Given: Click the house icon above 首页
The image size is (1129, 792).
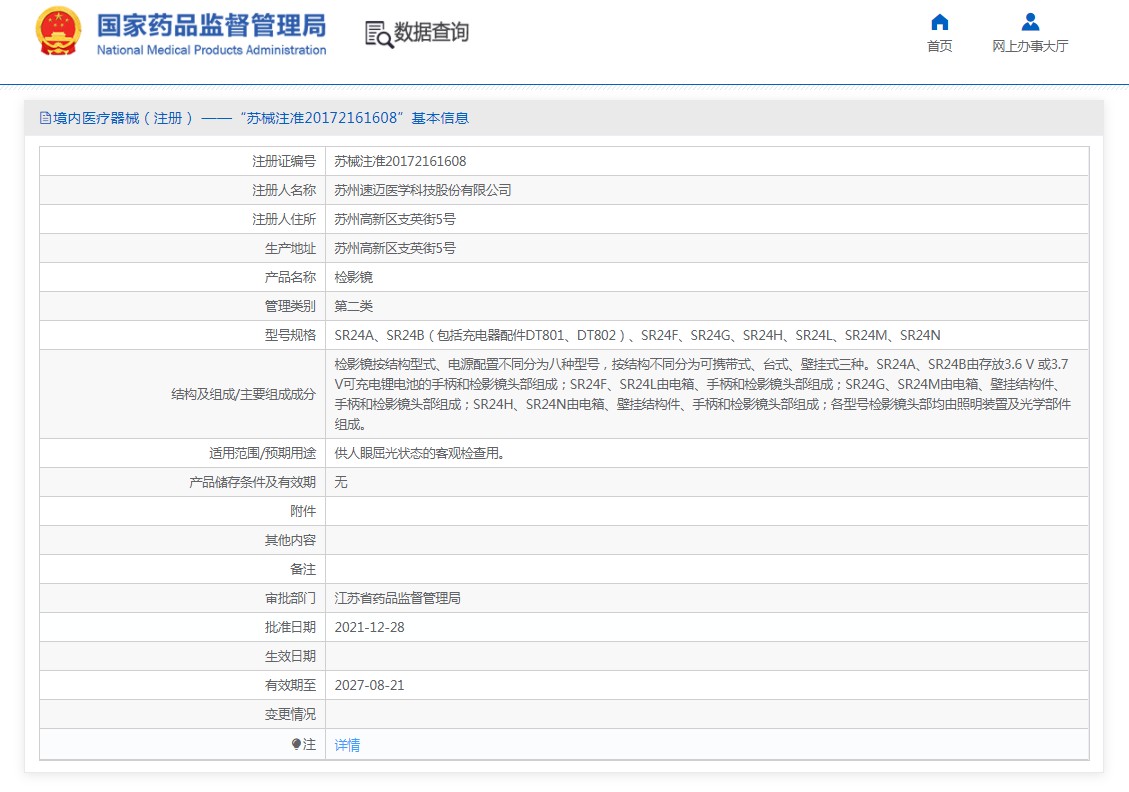Looking at the screenshot, I should pos(939,22).
